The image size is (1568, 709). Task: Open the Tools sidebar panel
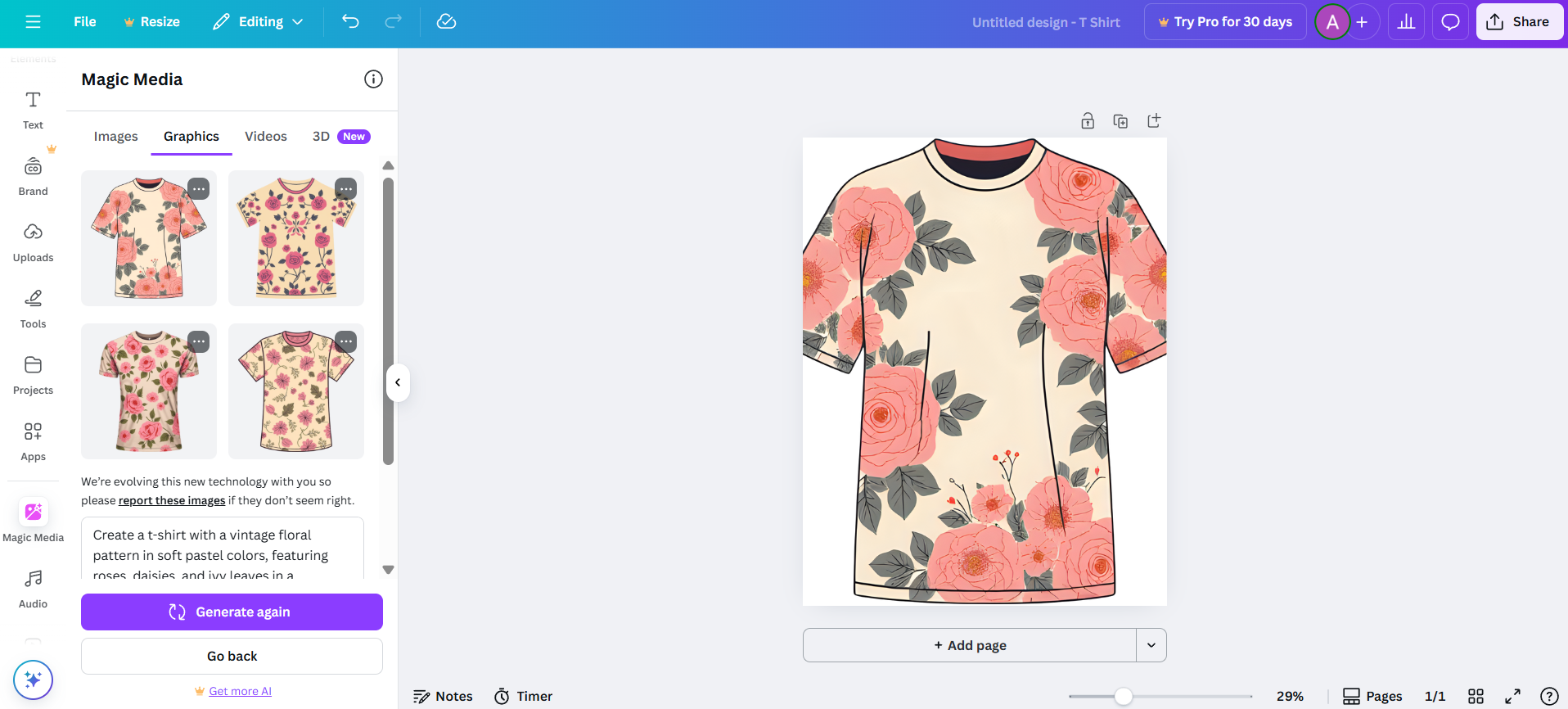[x=33, y=309]
